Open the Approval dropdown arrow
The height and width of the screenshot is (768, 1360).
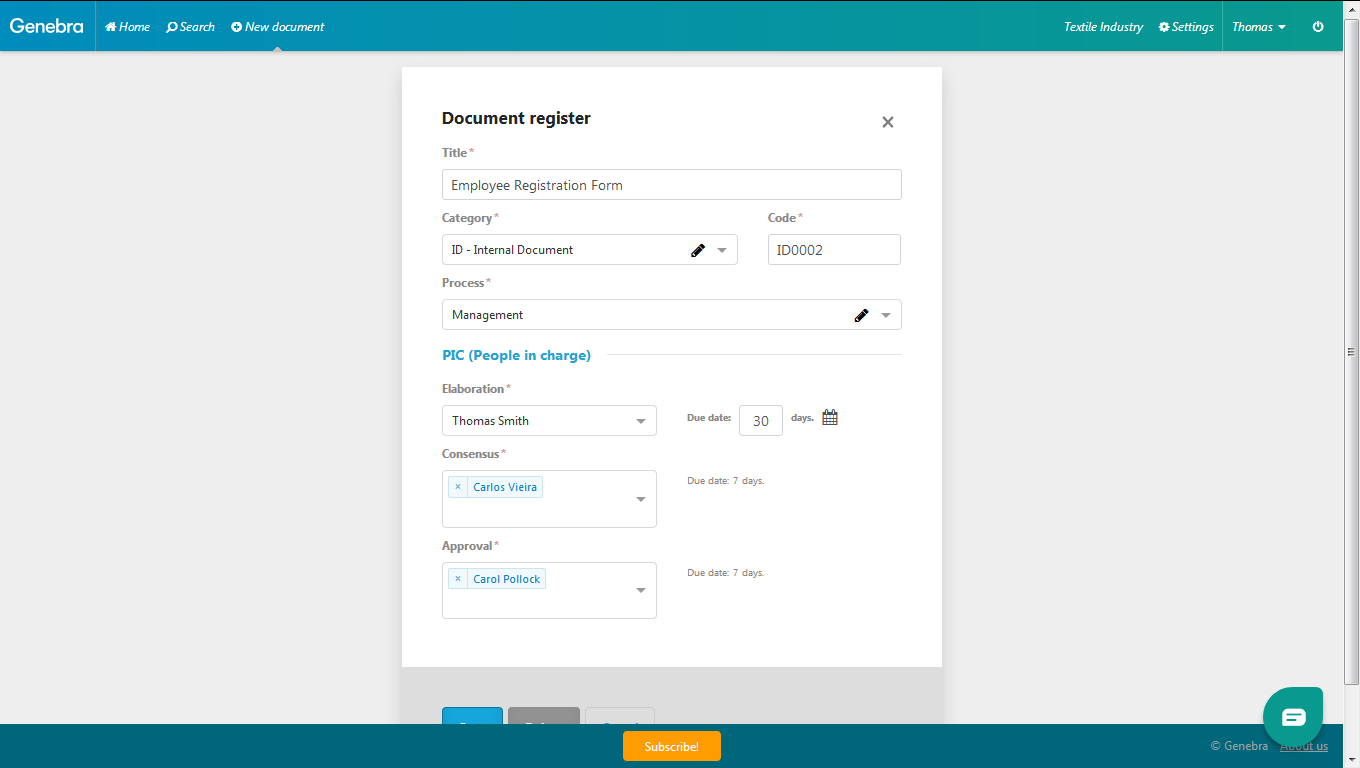click(641, 591)
